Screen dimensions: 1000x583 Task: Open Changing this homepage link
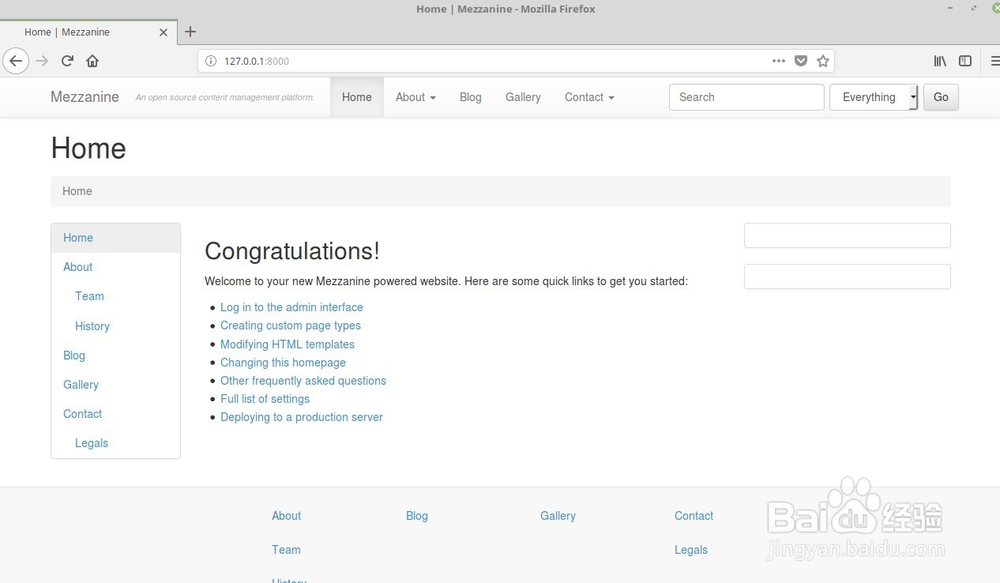point(283,362)
